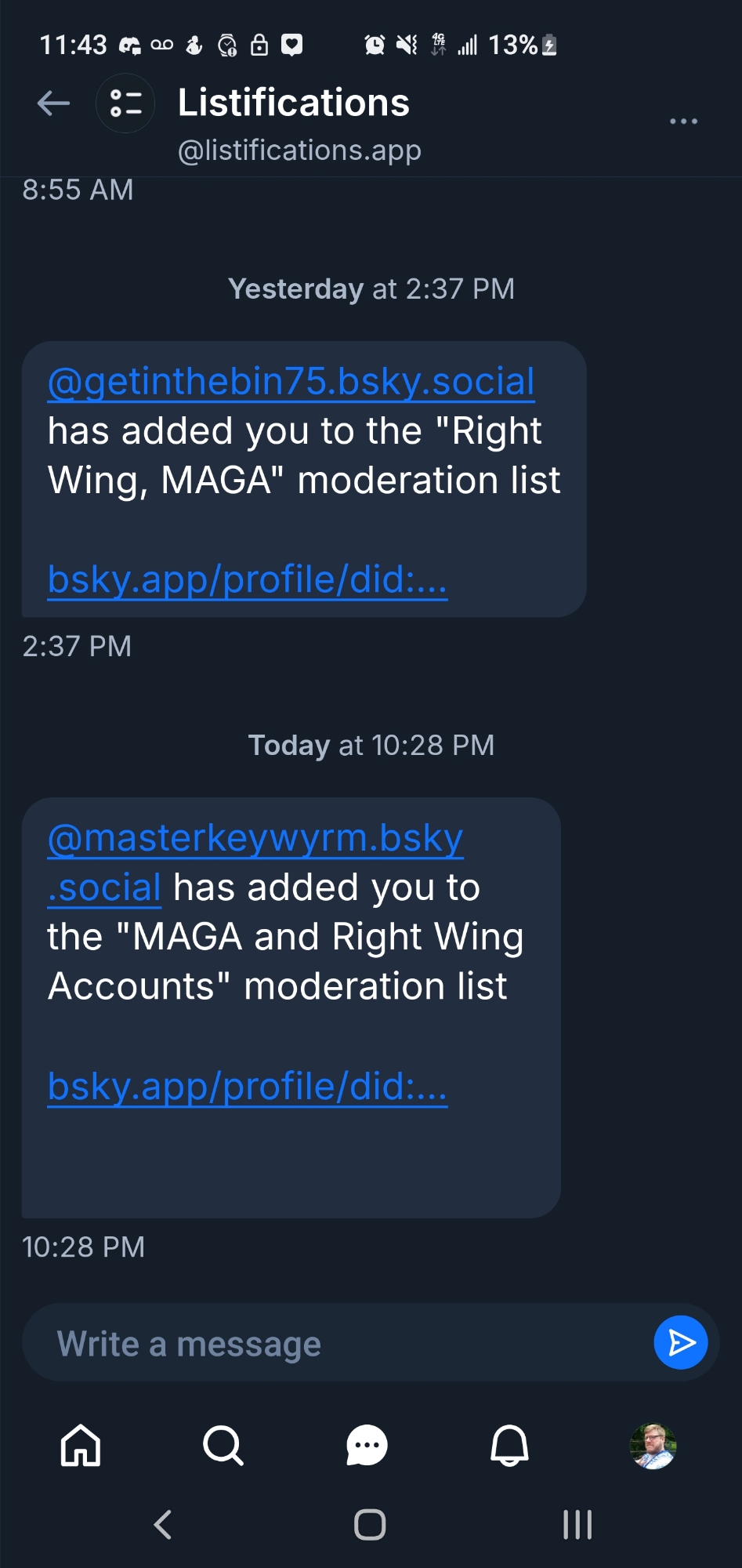Open the three-dot conversation options menu
Image resolution: width=742 pixels, height=1568 pixels.
683,122
